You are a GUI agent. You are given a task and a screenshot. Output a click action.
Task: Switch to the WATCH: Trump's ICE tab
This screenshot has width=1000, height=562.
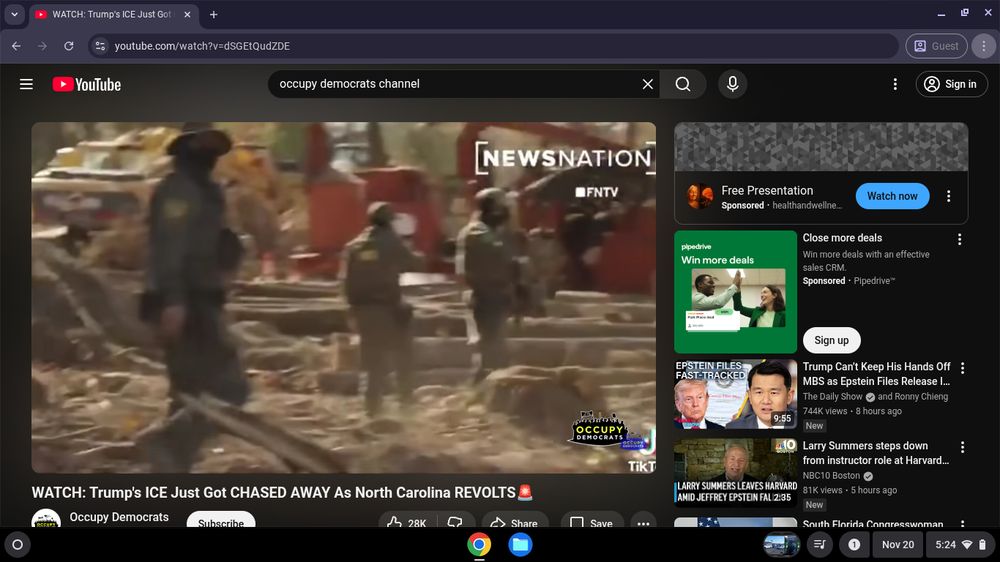[x=113, y=14]
